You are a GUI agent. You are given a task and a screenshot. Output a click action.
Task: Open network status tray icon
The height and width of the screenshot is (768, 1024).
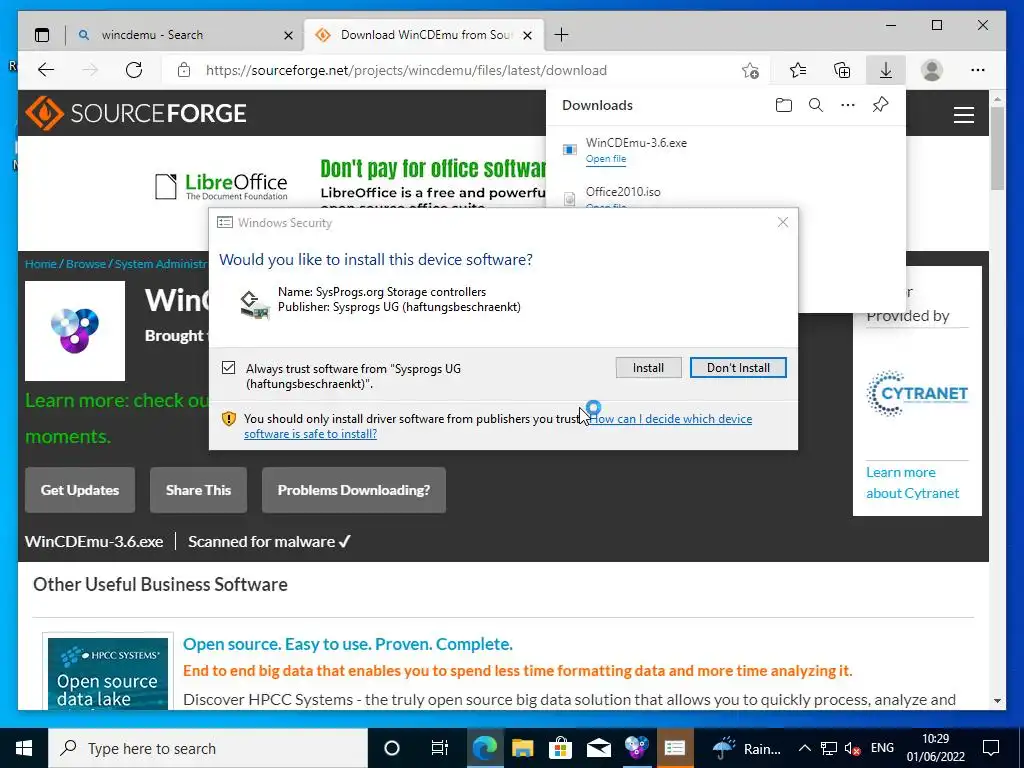click(829, 748)
